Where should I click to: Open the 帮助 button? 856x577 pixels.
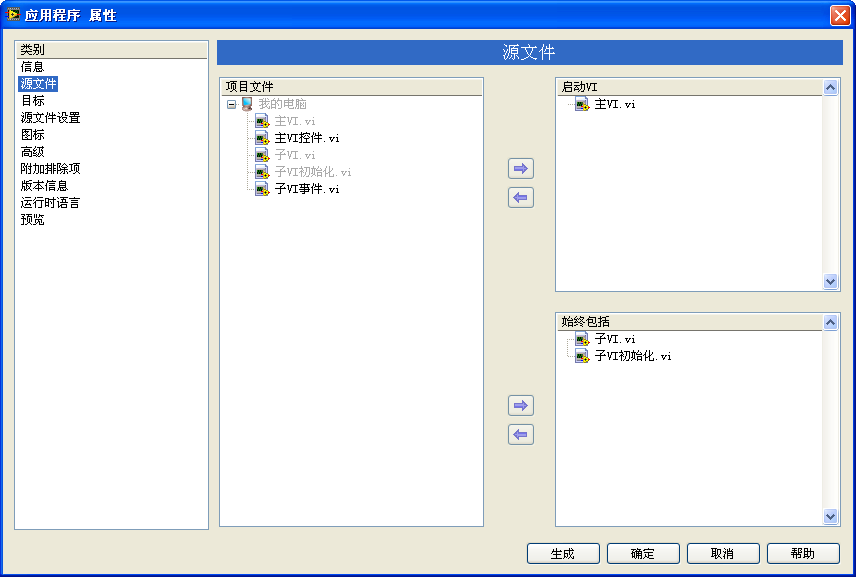802,554
